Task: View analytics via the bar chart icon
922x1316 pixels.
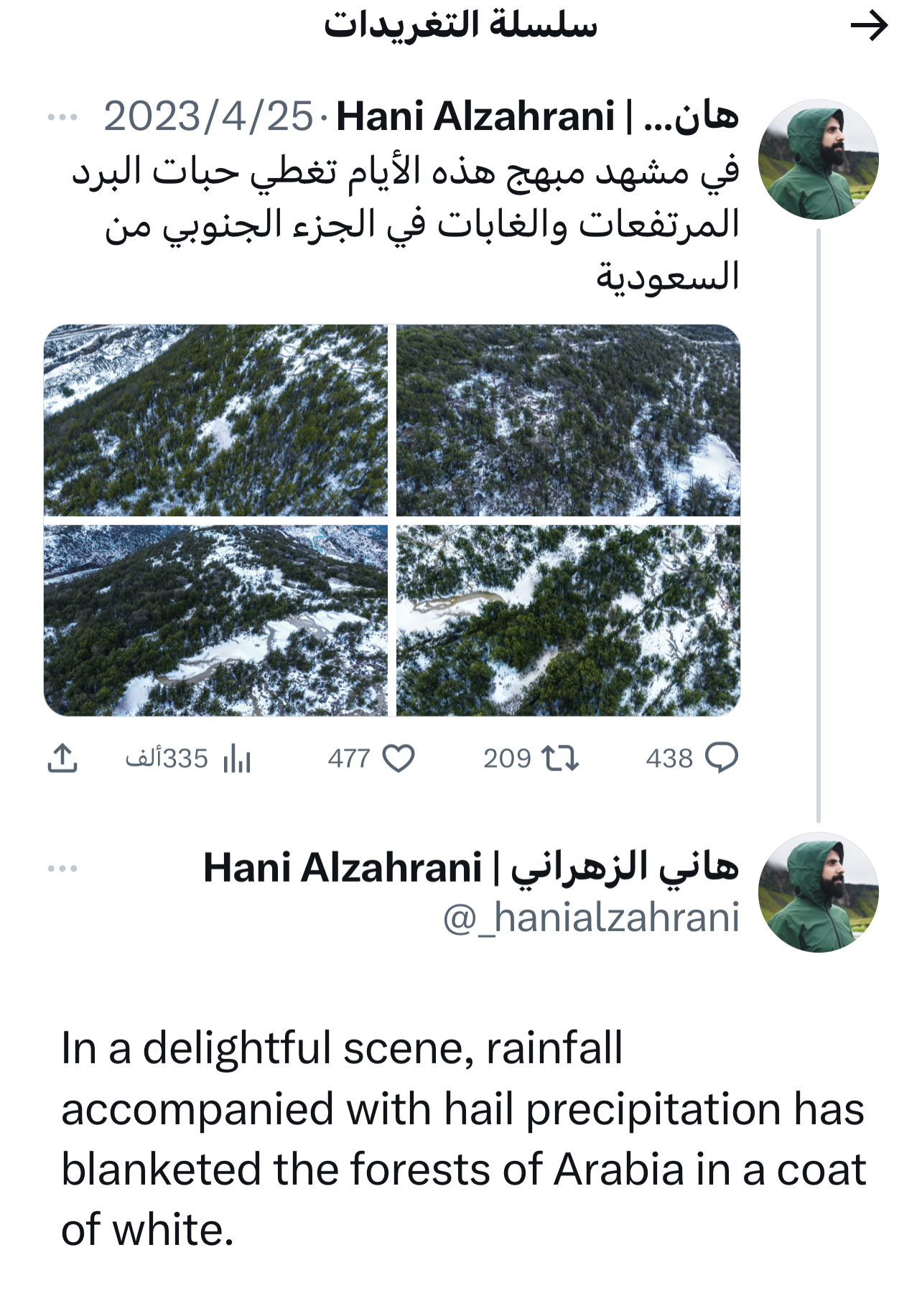Action: click(237, 759)
